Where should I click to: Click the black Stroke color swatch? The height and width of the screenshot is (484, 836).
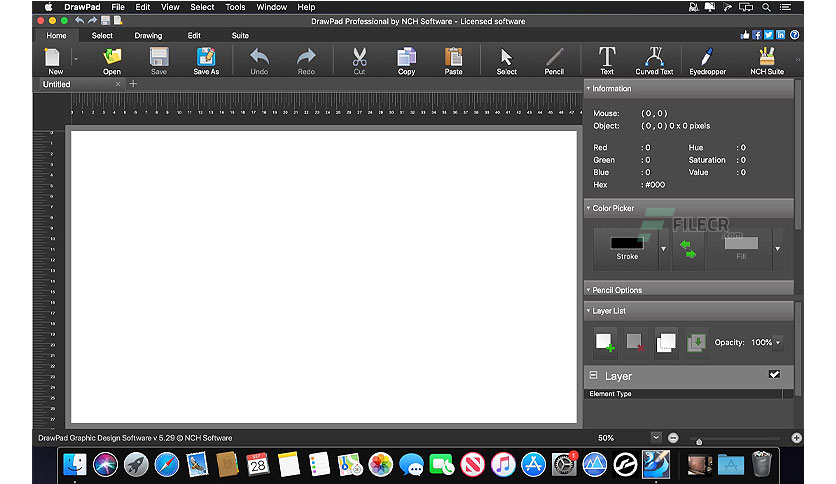pyautogui.click(x=627, y=243)
